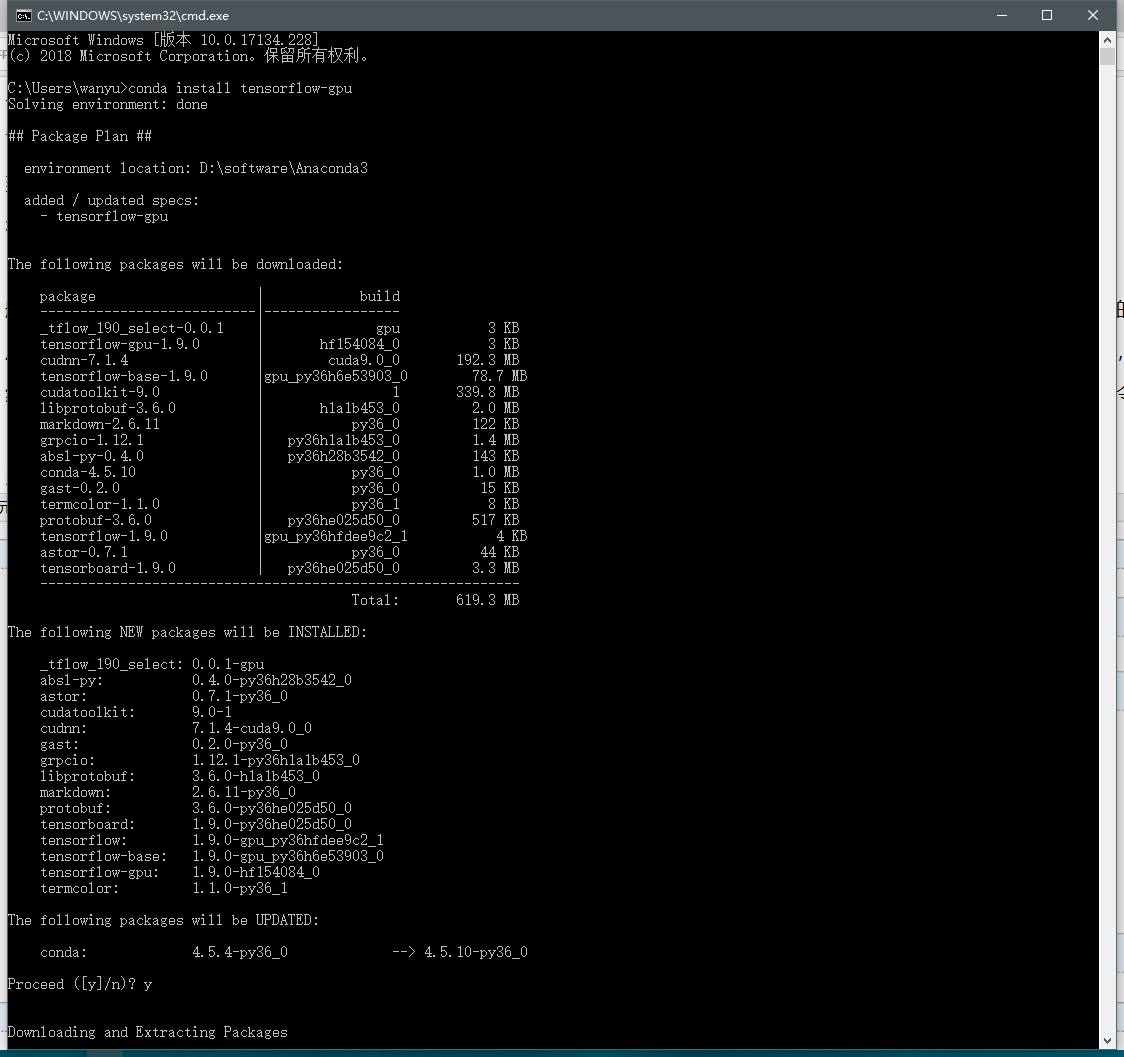The height and width of the screenshot is (1057, 1124).
Task: Click 'cudnn:' in the install list
Action: (x=64, y=728)
